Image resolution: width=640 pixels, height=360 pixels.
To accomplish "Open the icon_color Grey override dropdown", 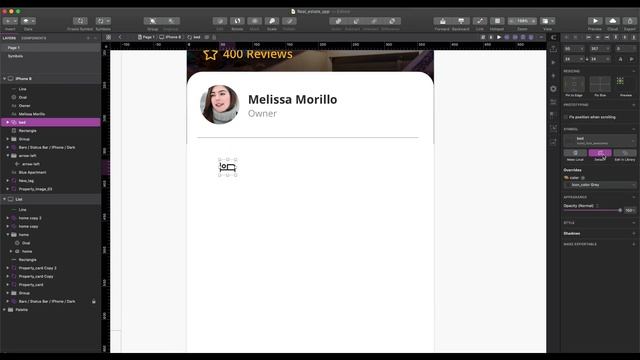I will 600,185.
